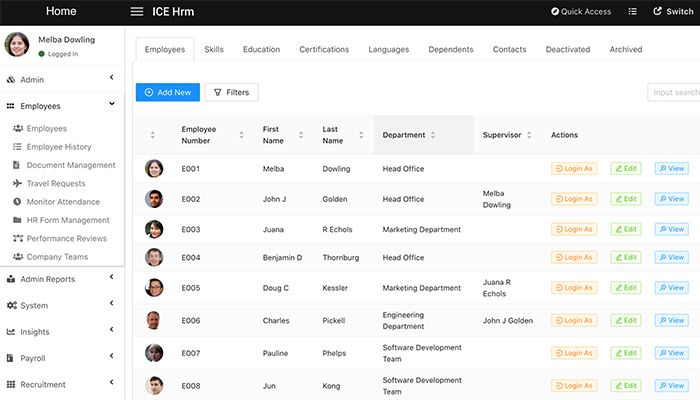Click the Document Management file icon

18,165
